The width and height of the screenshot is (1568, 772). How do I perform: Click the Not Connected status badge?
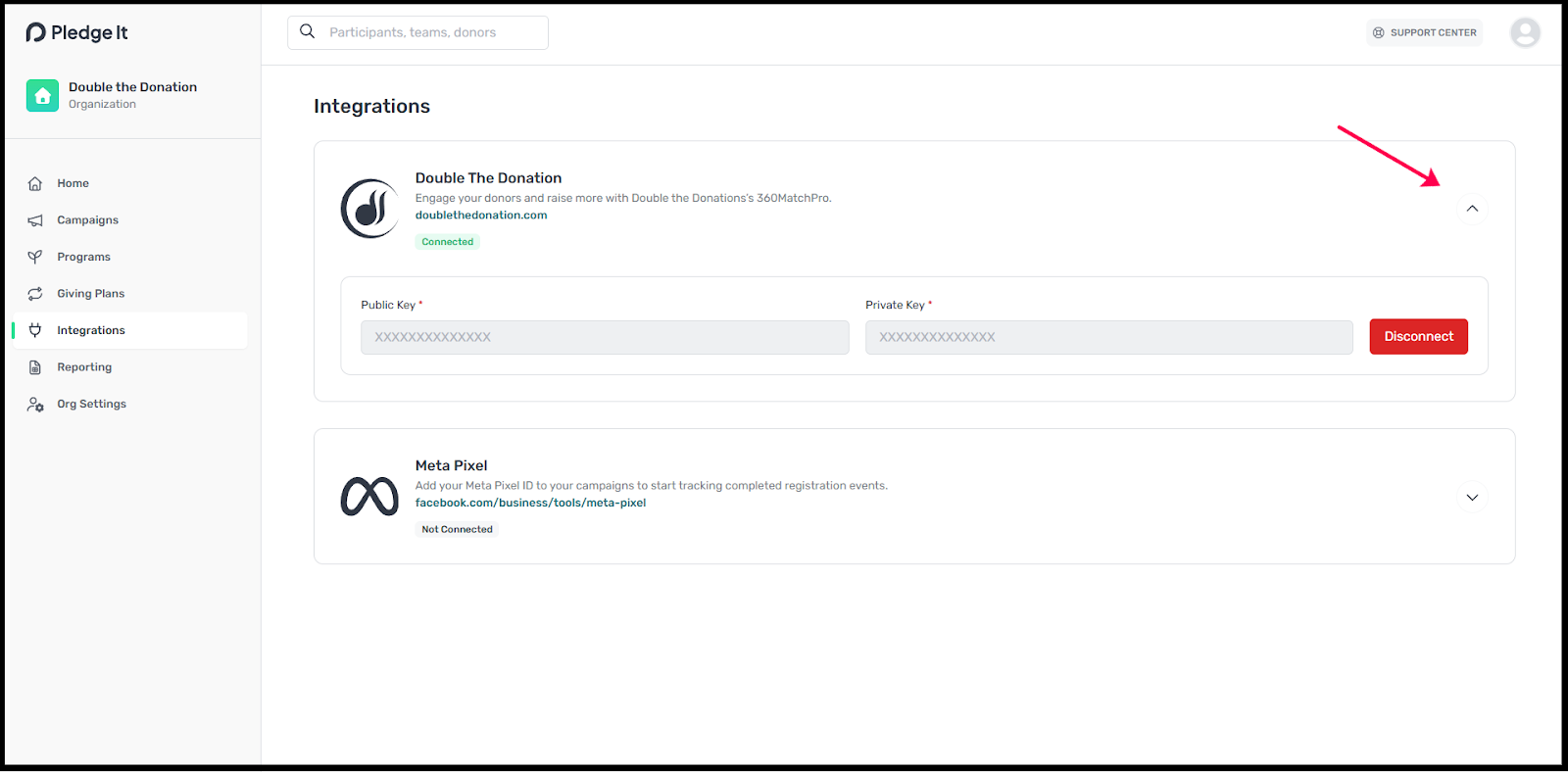458,529
